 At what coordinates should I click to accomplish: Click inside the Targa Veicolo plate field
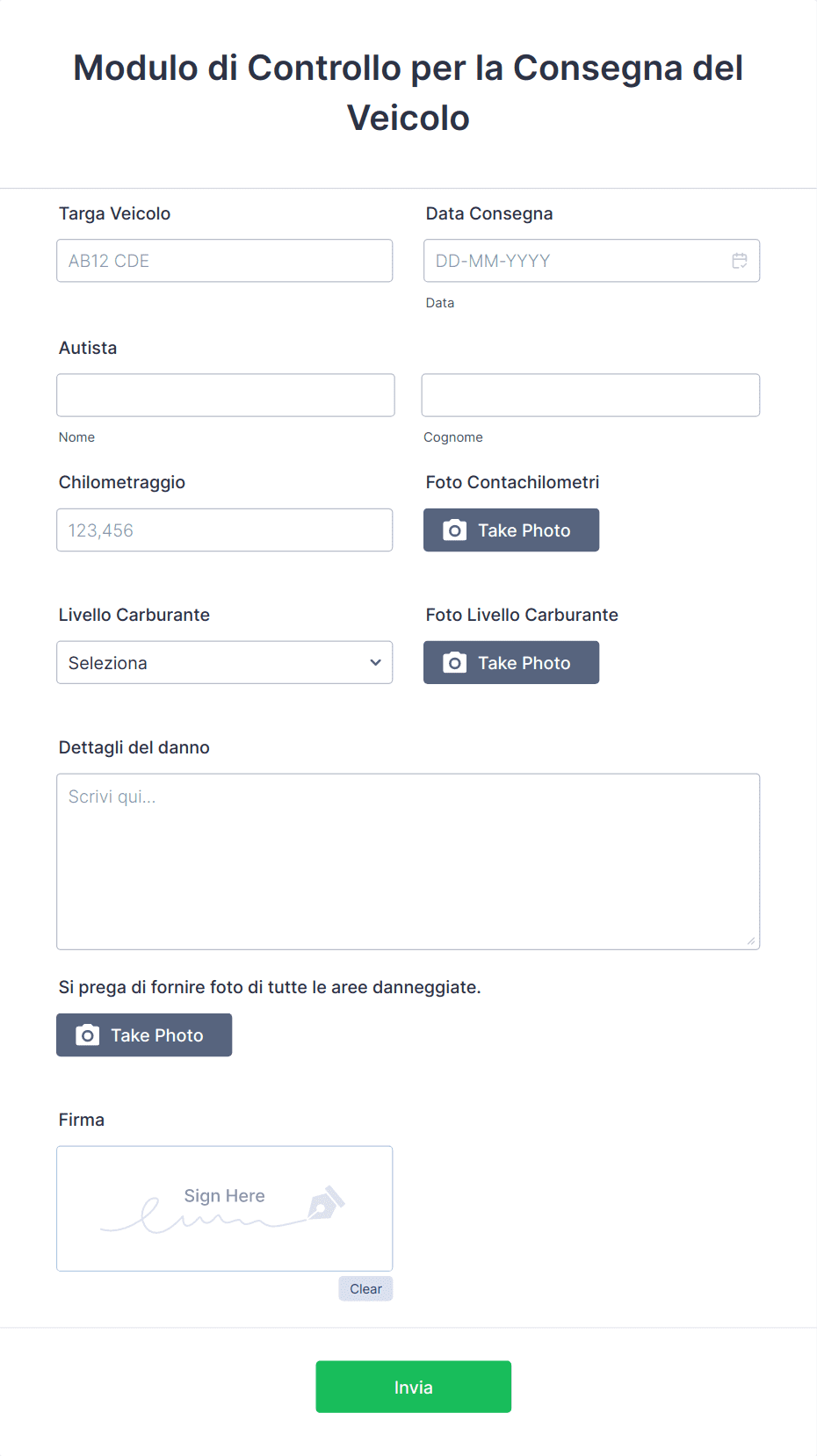pos(224,260)
